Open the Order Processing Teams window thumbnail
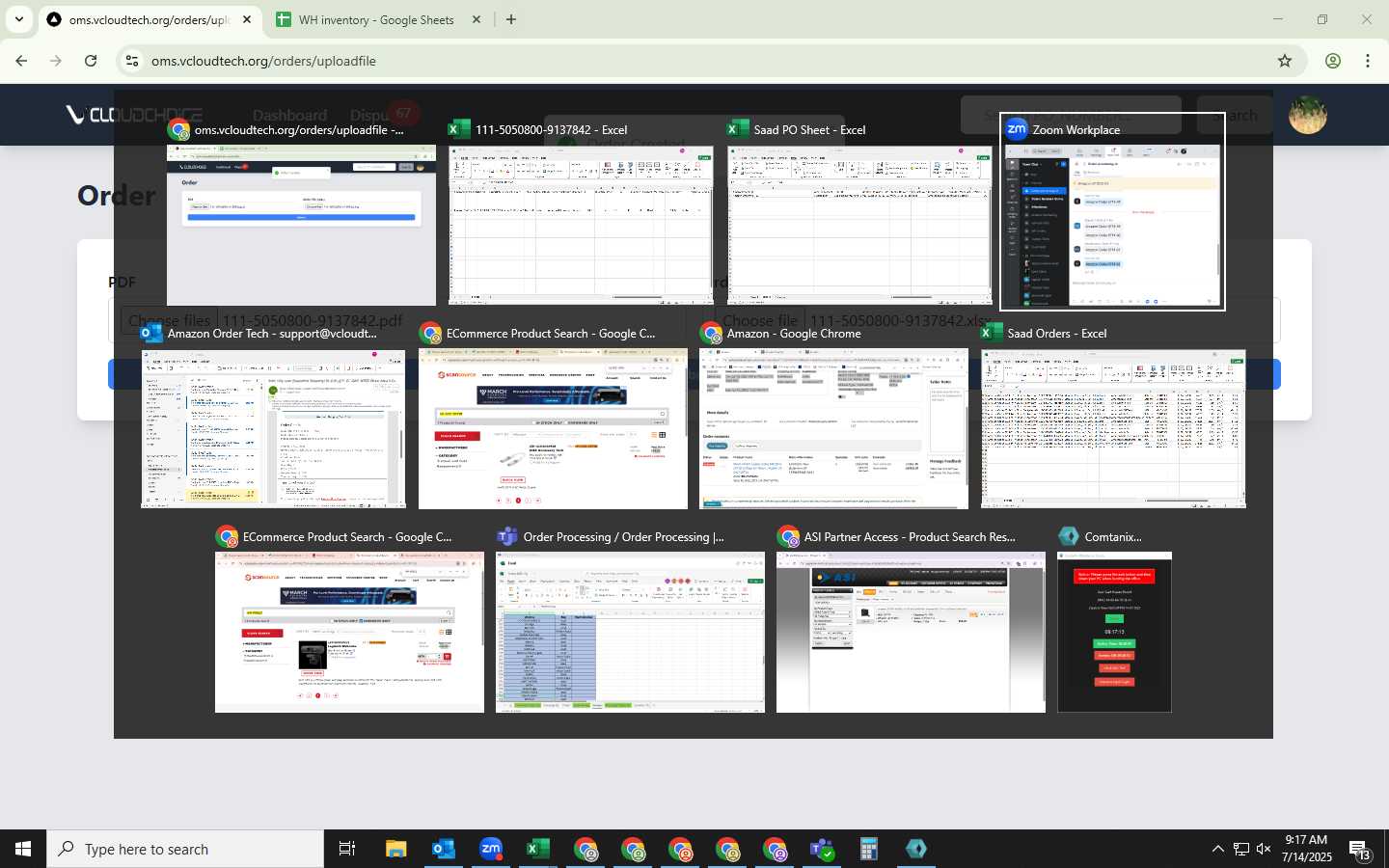Viewport: 1389px width, 868px height. point(630,633)
